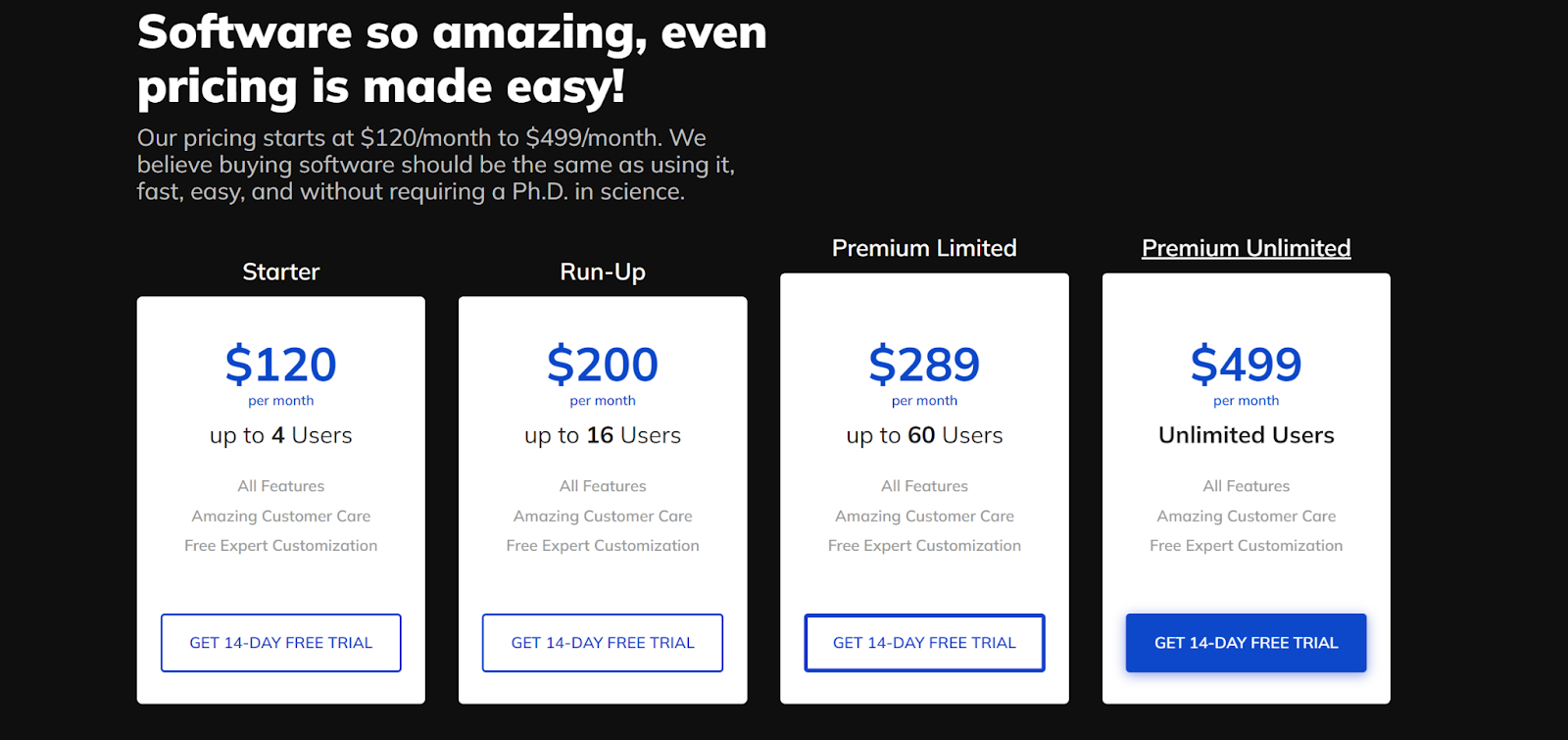Select the Premium Limited plan heading
This screenshot has height=740, width=1568.
point(924,248)
